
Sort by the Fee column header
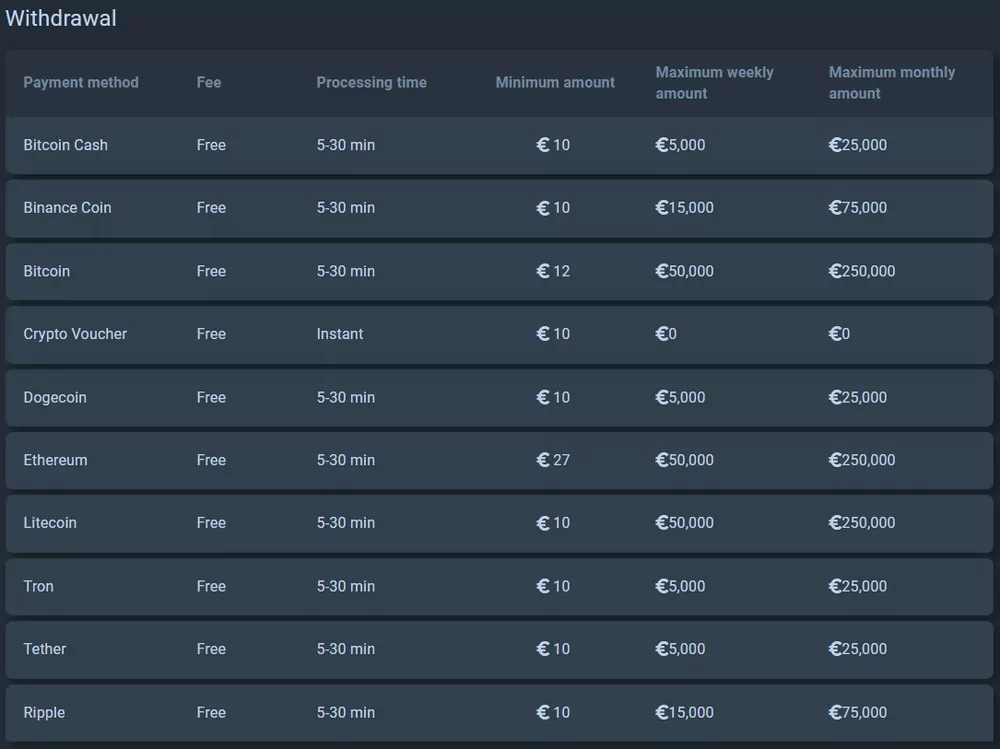[208, 82]
